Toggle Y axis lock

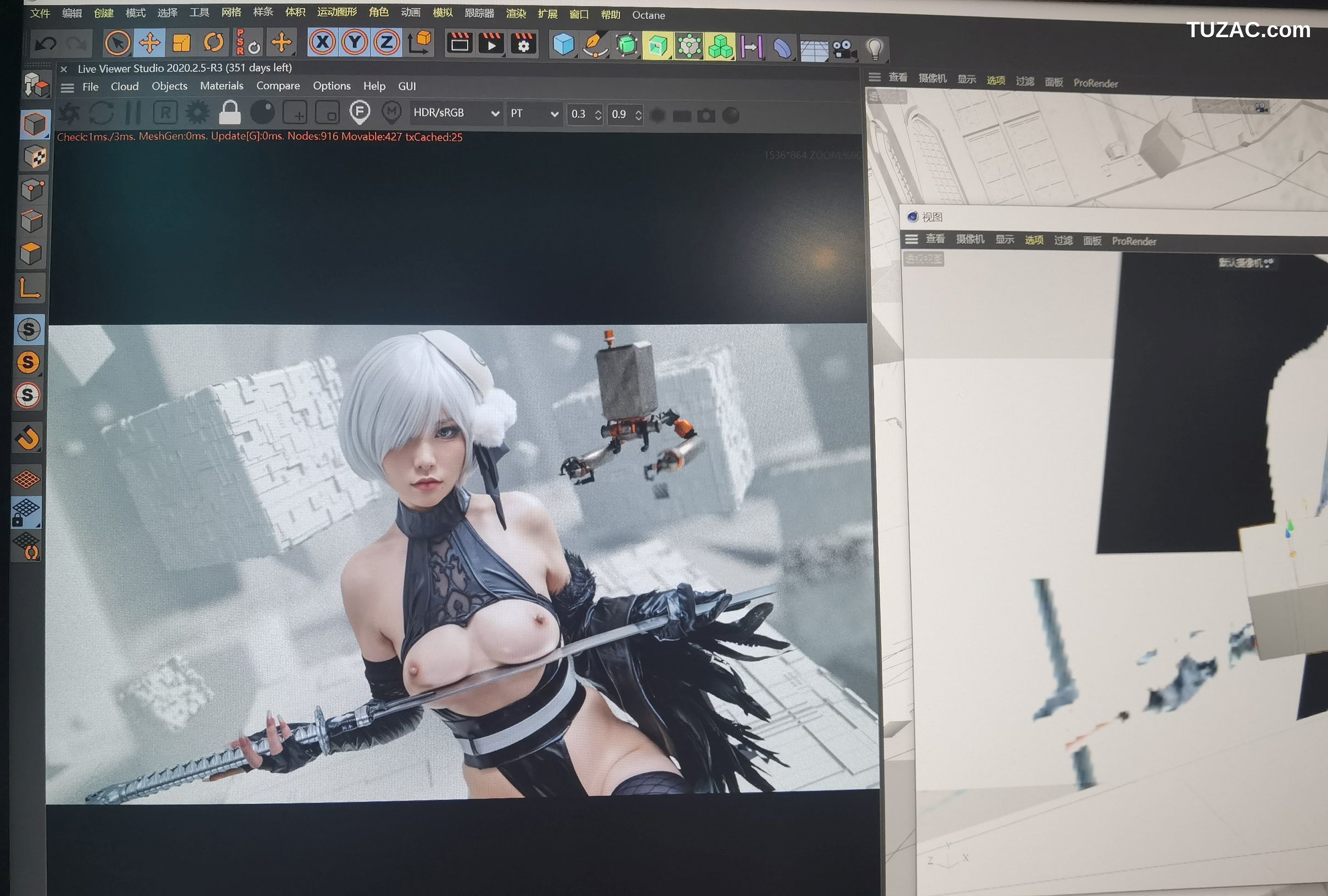[x=355, y=43]
